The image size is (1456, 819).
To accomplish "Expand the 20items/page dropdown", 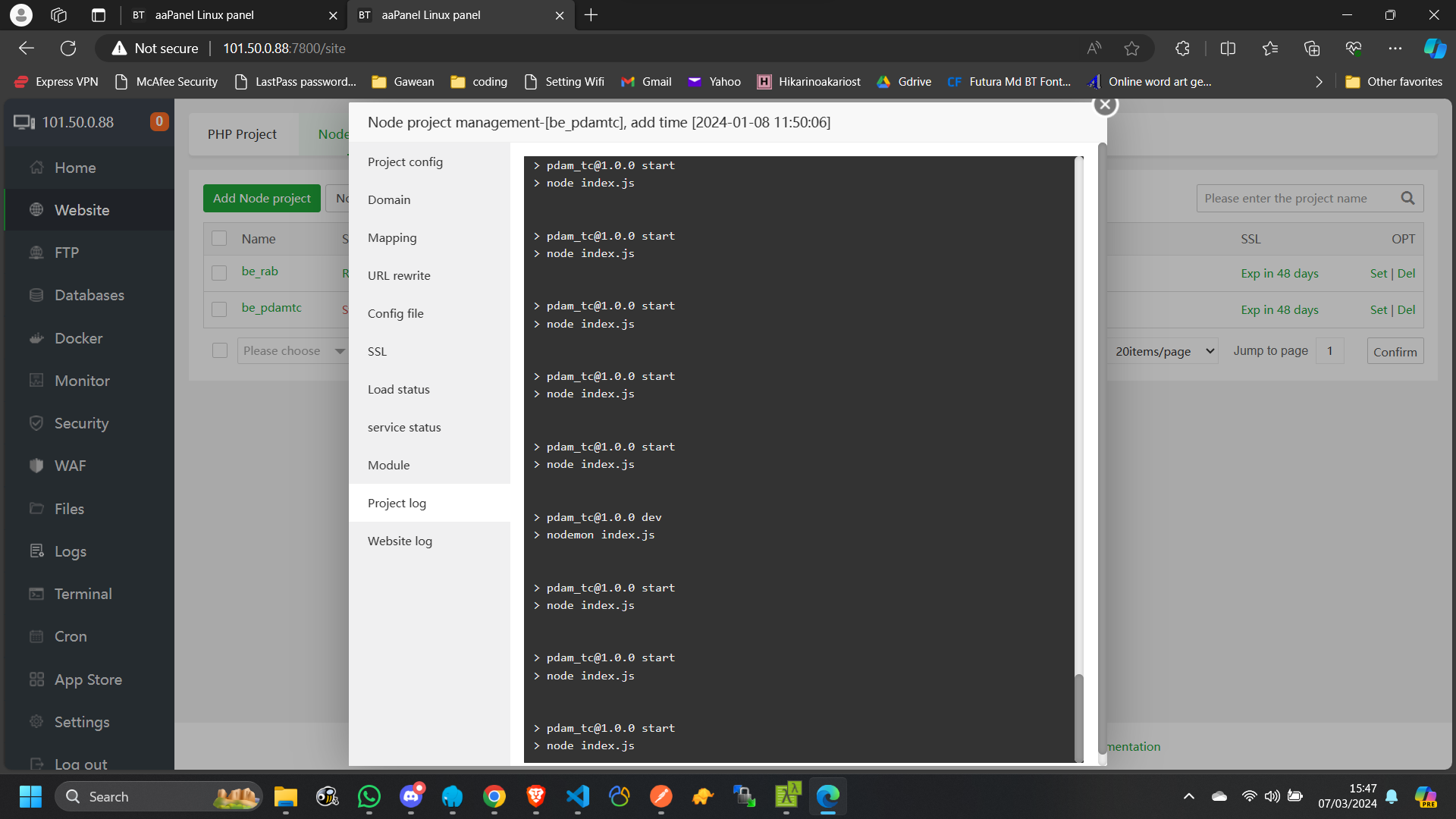I will [x=1165, y=351].
